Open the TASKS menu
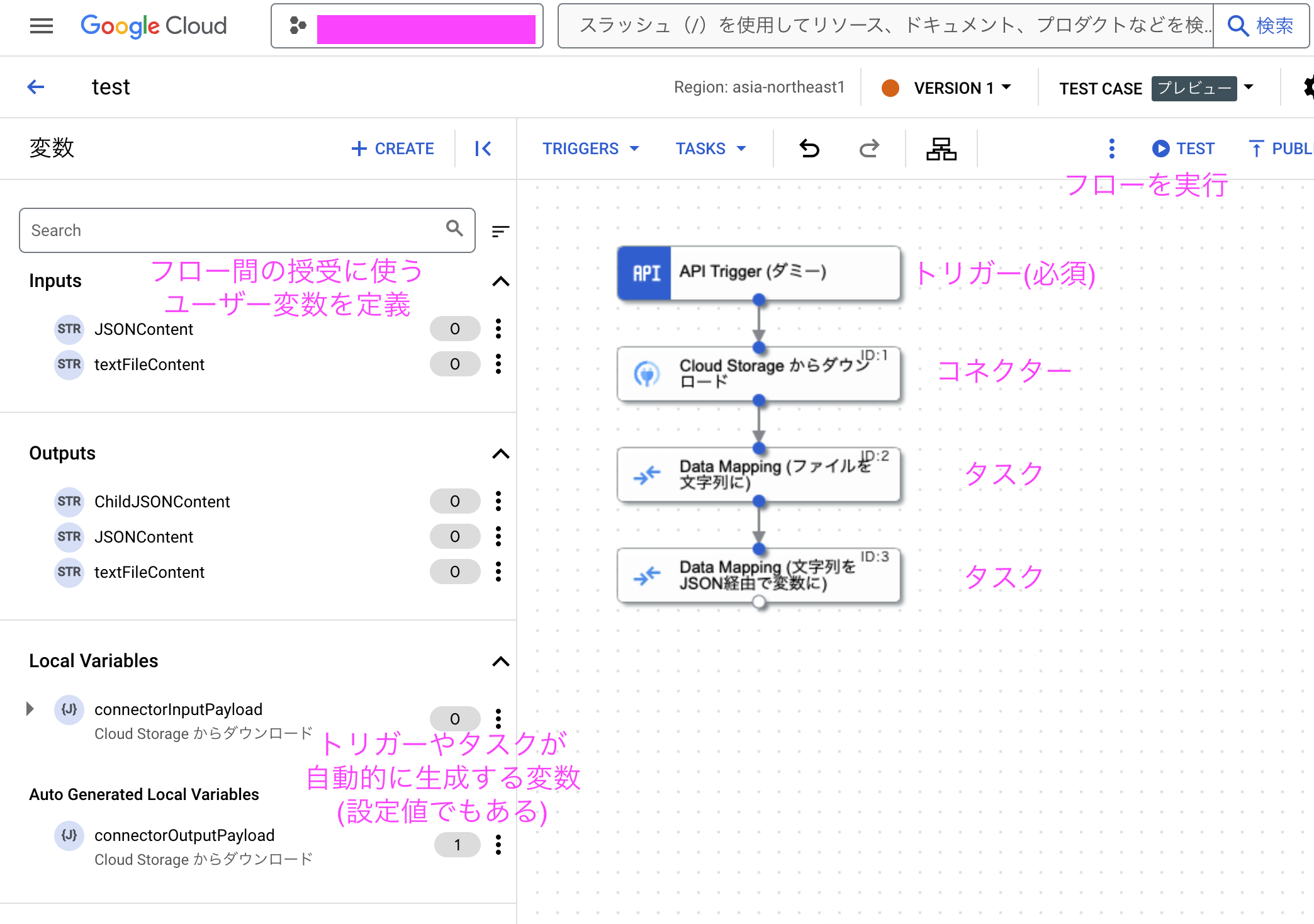 coord(710,149)
